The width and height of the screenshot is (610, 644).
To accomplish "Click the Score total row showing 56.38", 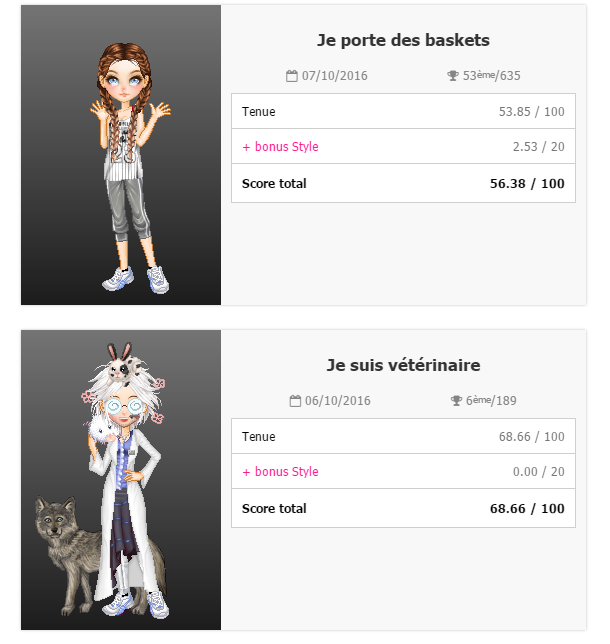I will point(403,183).
